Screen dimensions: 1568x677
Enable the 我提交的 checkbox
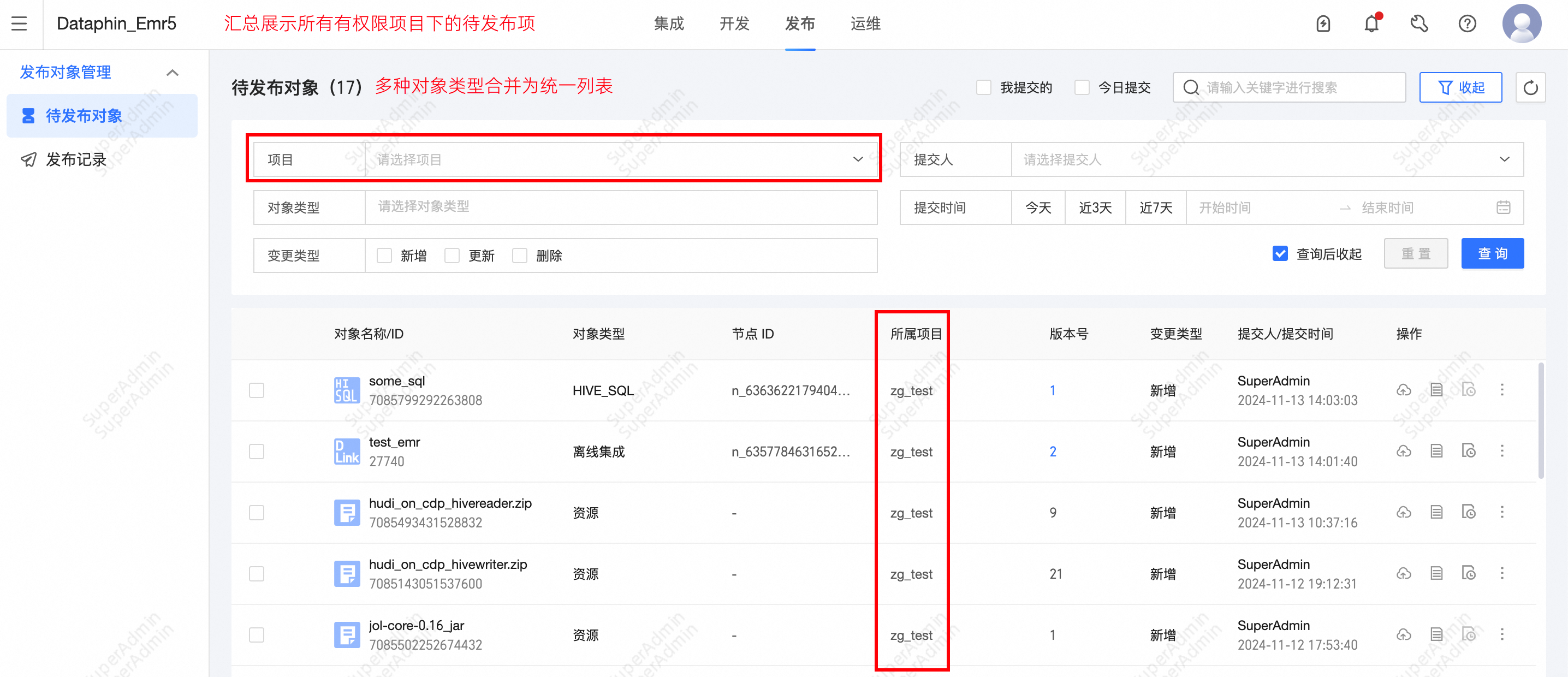pyautogui.click(x=984, y=87)
